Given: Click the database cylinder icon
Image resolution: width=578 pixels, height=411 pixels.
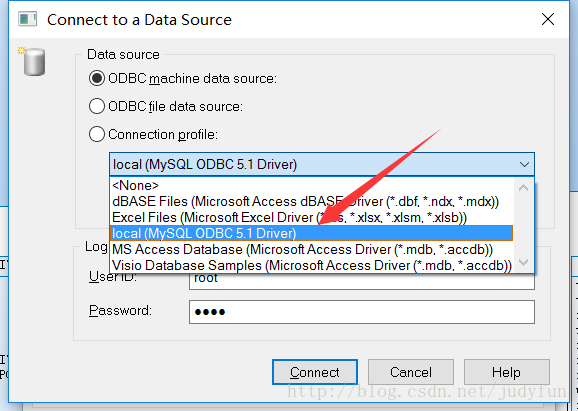Looking at the screenshot, I should tap(32, 61).
